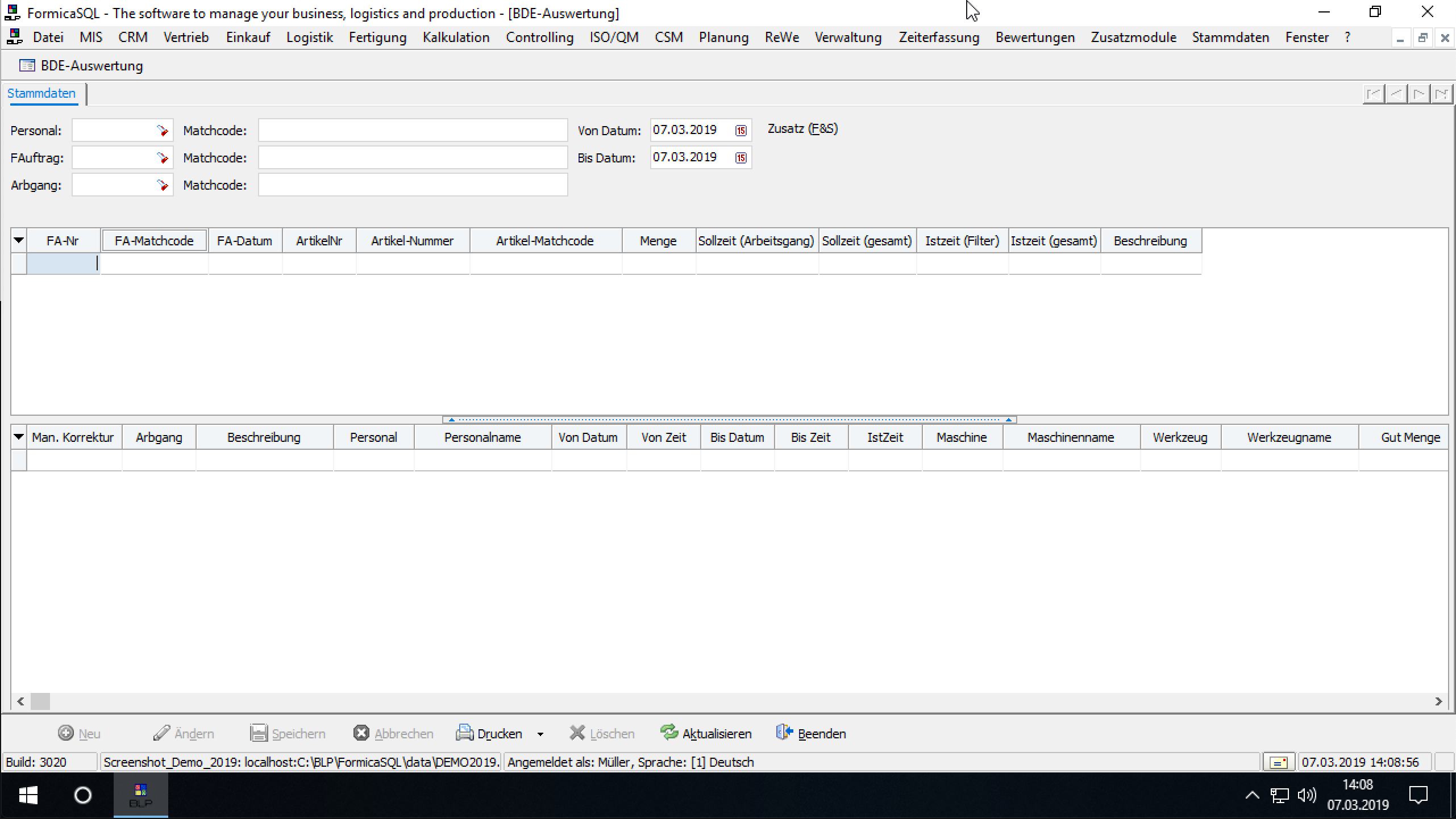Open the lower grid column selector triangle

point(19,437)
